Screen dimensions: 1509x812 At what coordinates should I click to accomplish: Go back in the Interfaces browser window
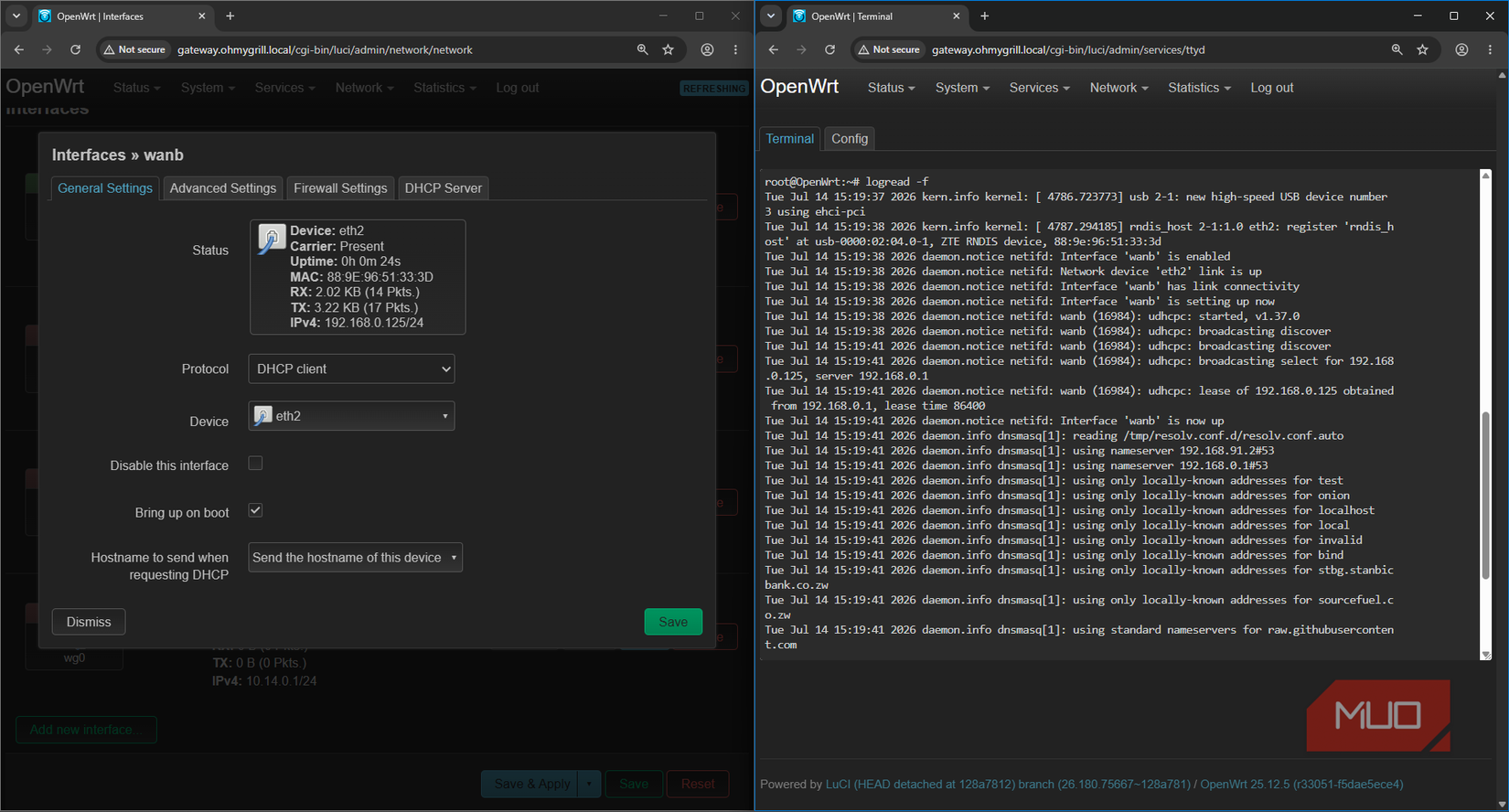[x=19, y=49]
